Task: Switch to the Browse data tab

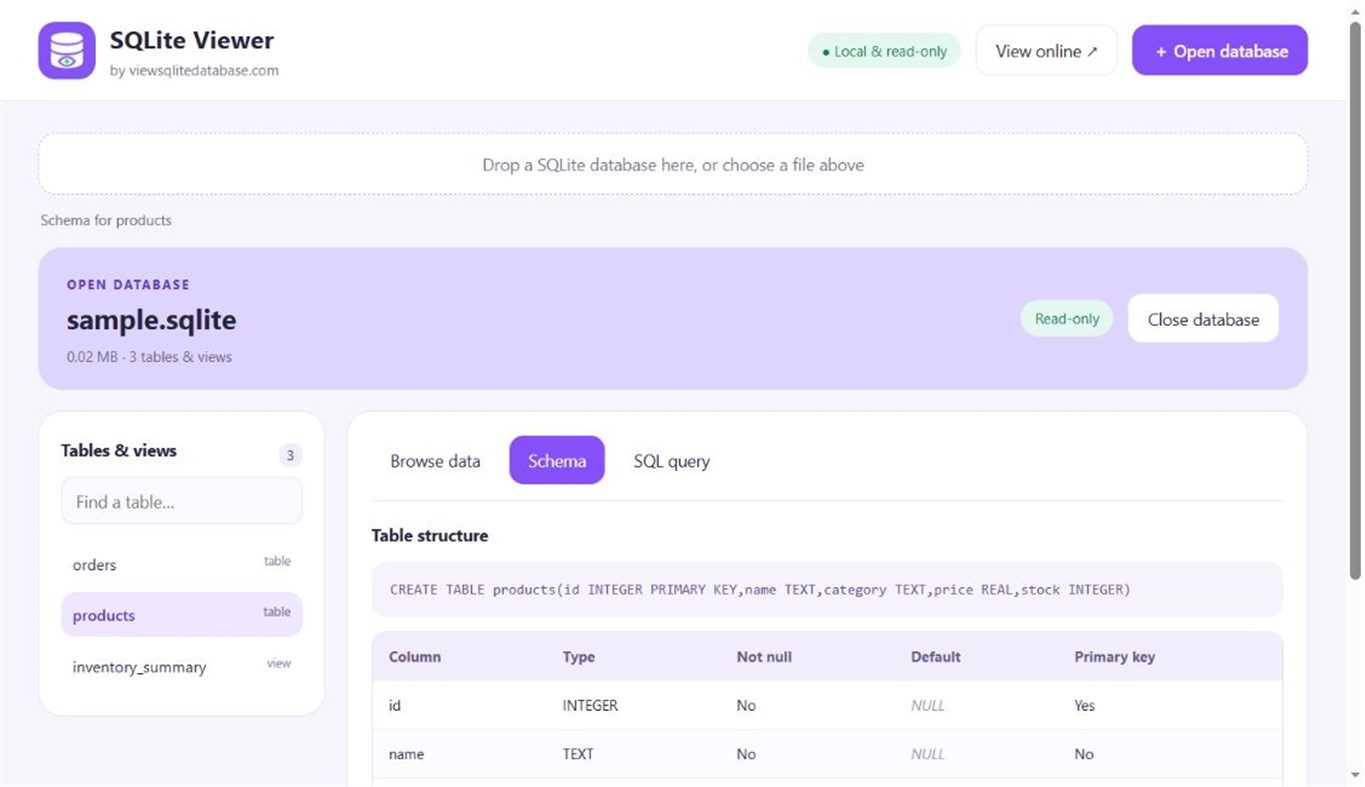Action: pyautogui.click(x=435, y=461)
